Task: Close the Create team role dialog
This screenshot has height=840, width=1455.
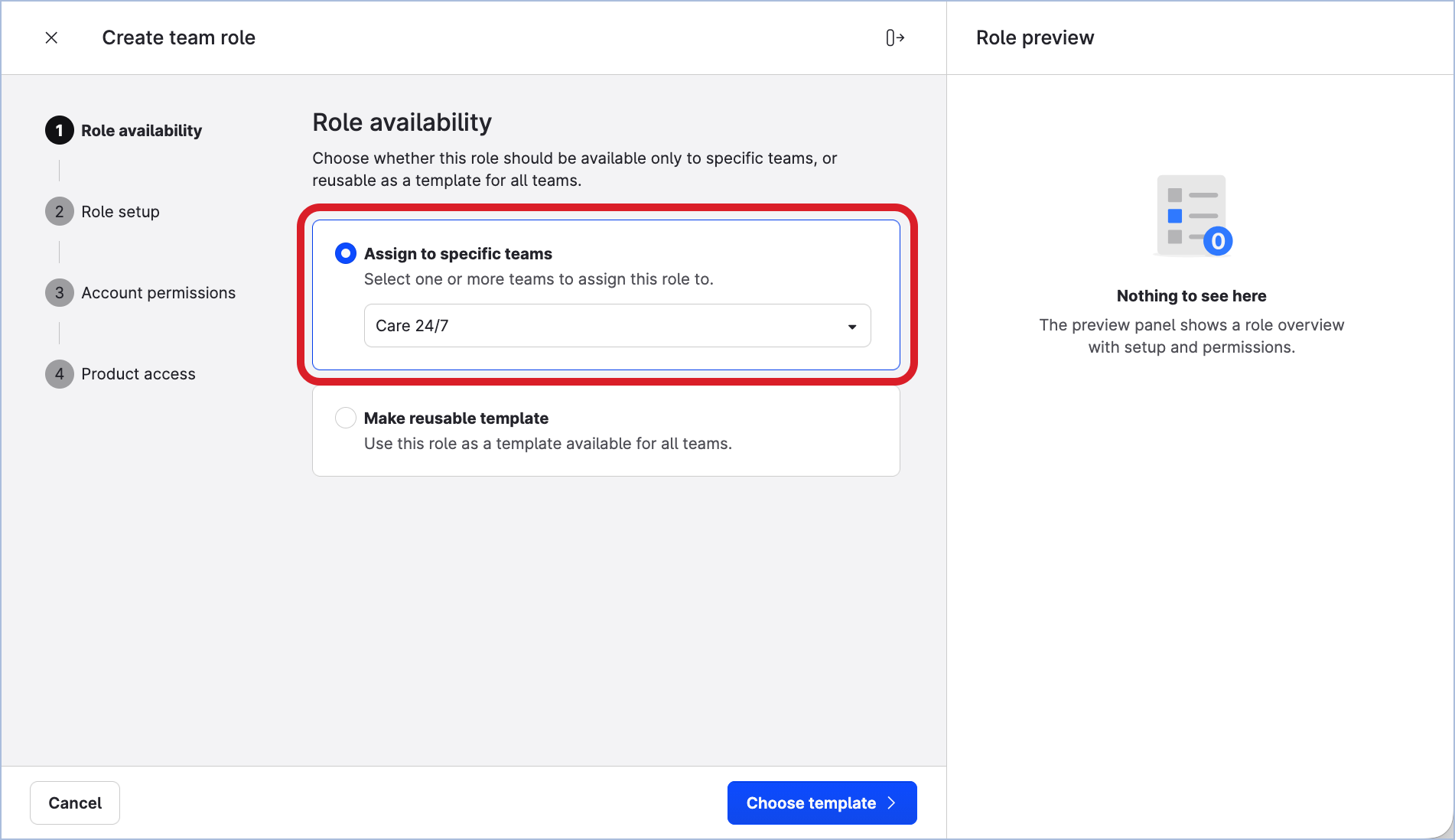Action: coord(51,37)
